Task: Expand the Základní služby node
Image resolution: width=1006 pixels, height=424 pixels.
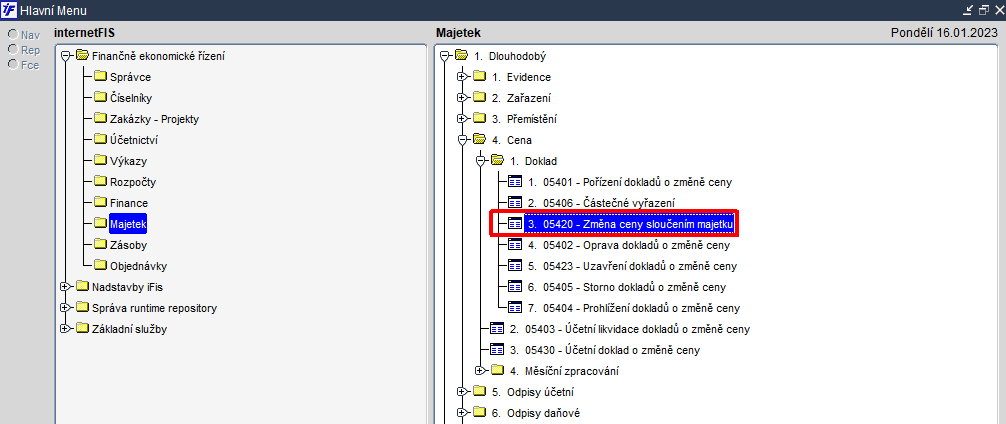Action: [x=65, y=329]
